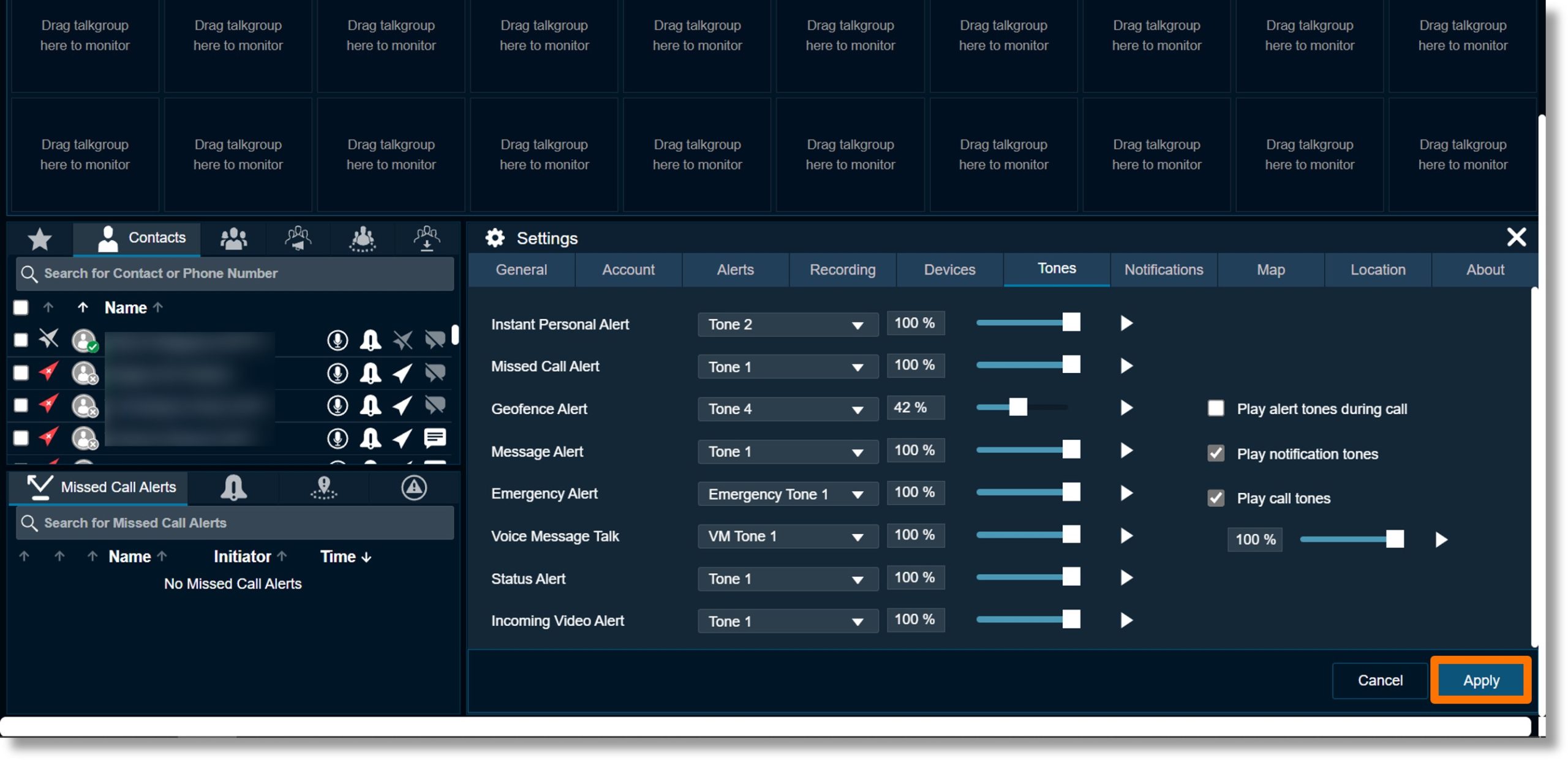The width and height of the screenshot is (1568, 760).
Task: Switch to the General settings tab
Action: tap(521, 270)
